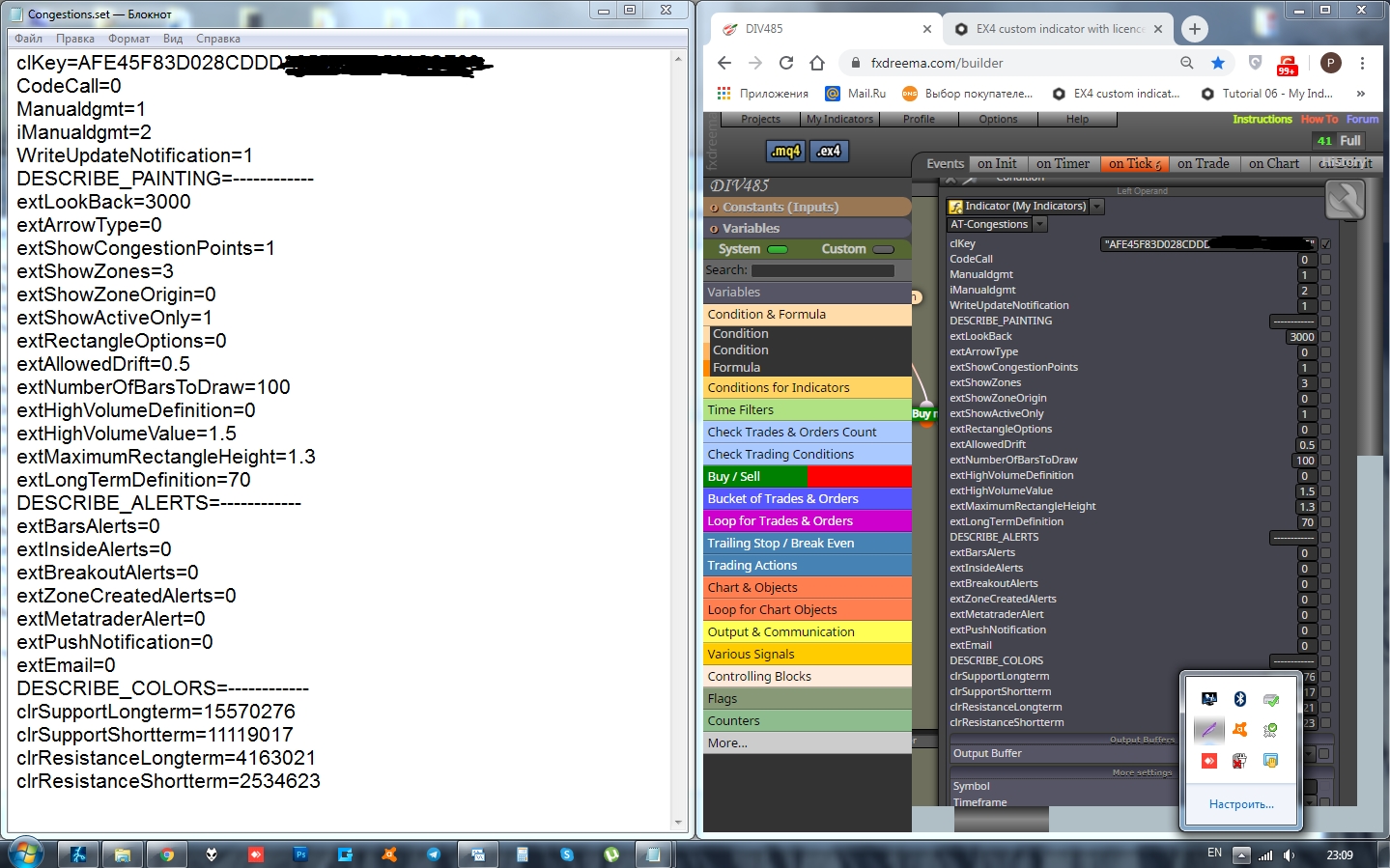This screenshot has width=1390, height=868.
Task: Open the Справка menu in Notepad
Action: click(x=218, y=39)
